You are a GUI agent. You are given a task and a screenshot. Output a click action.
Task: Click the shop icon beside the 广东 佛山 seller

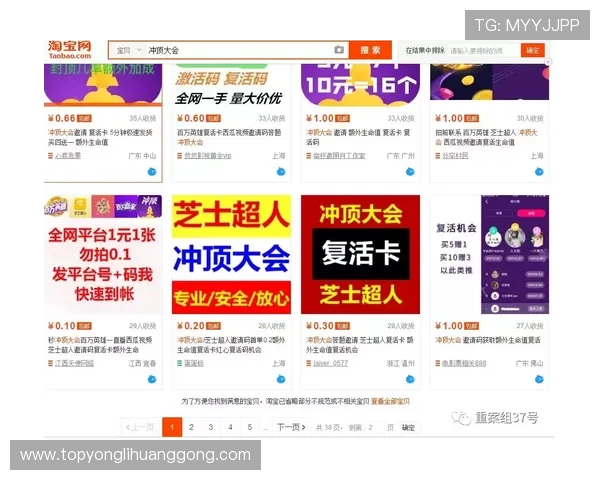438,363
